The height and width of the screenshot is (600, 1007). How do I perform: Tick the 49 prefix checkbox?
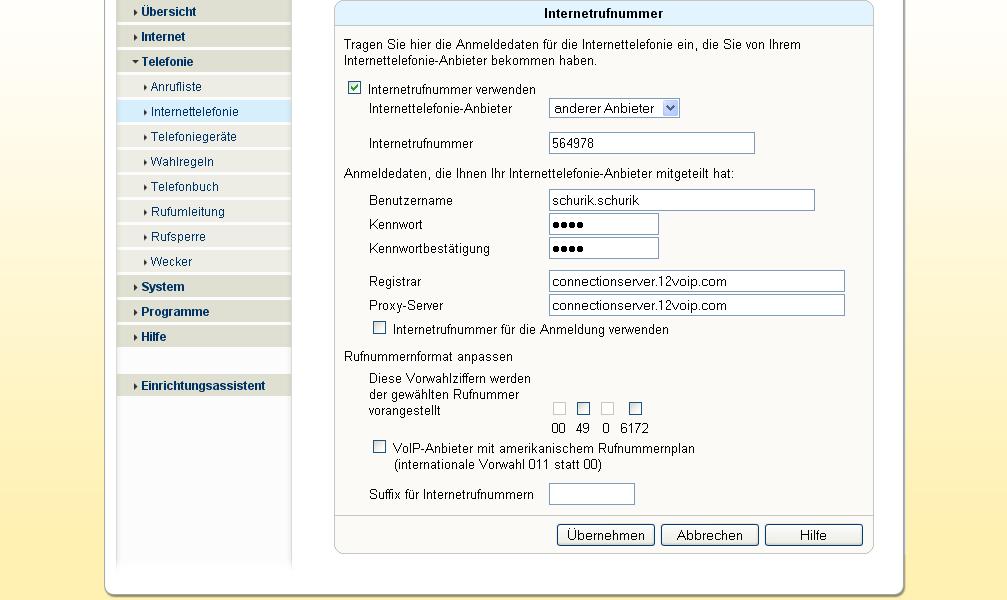(x=583, y=409)
